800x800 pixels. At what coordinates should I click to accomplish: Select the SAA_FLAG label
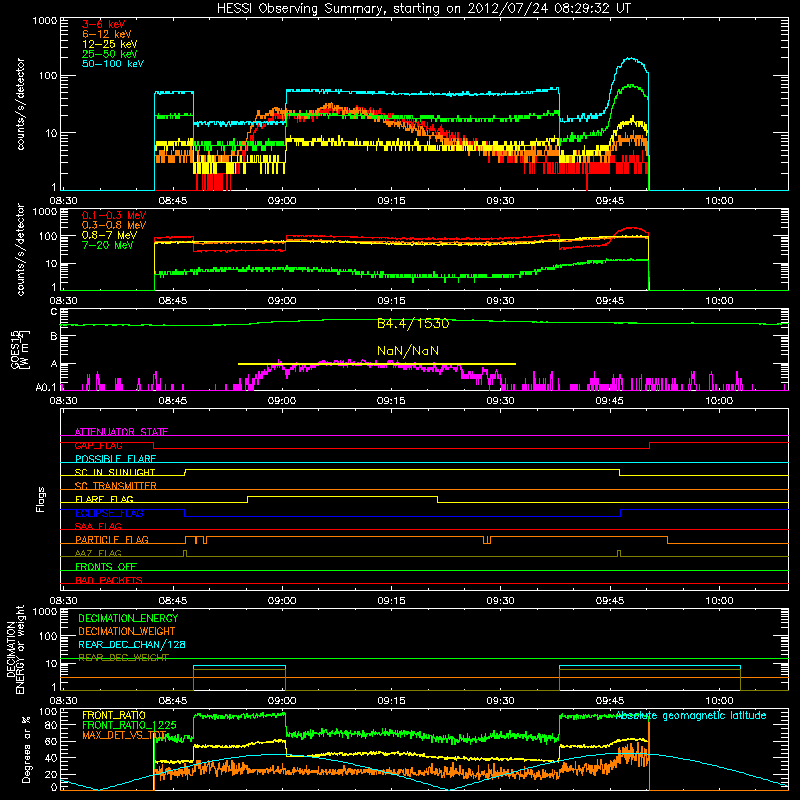click(98, 526)
